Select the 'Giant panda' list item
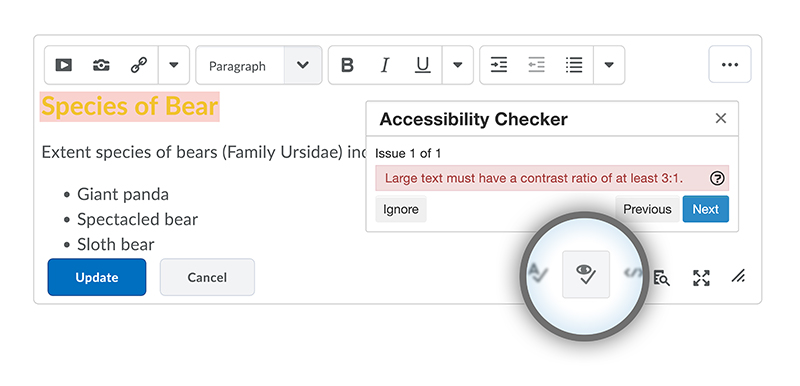Viewport: 800px width, 386px height. [x=122, y=194]
